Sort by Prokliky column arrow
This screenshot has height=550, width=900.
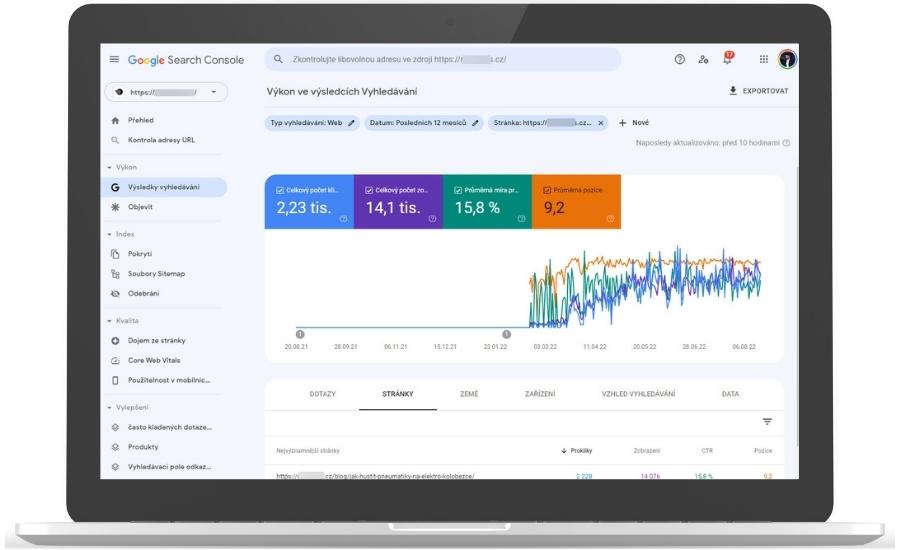[564, 451]
